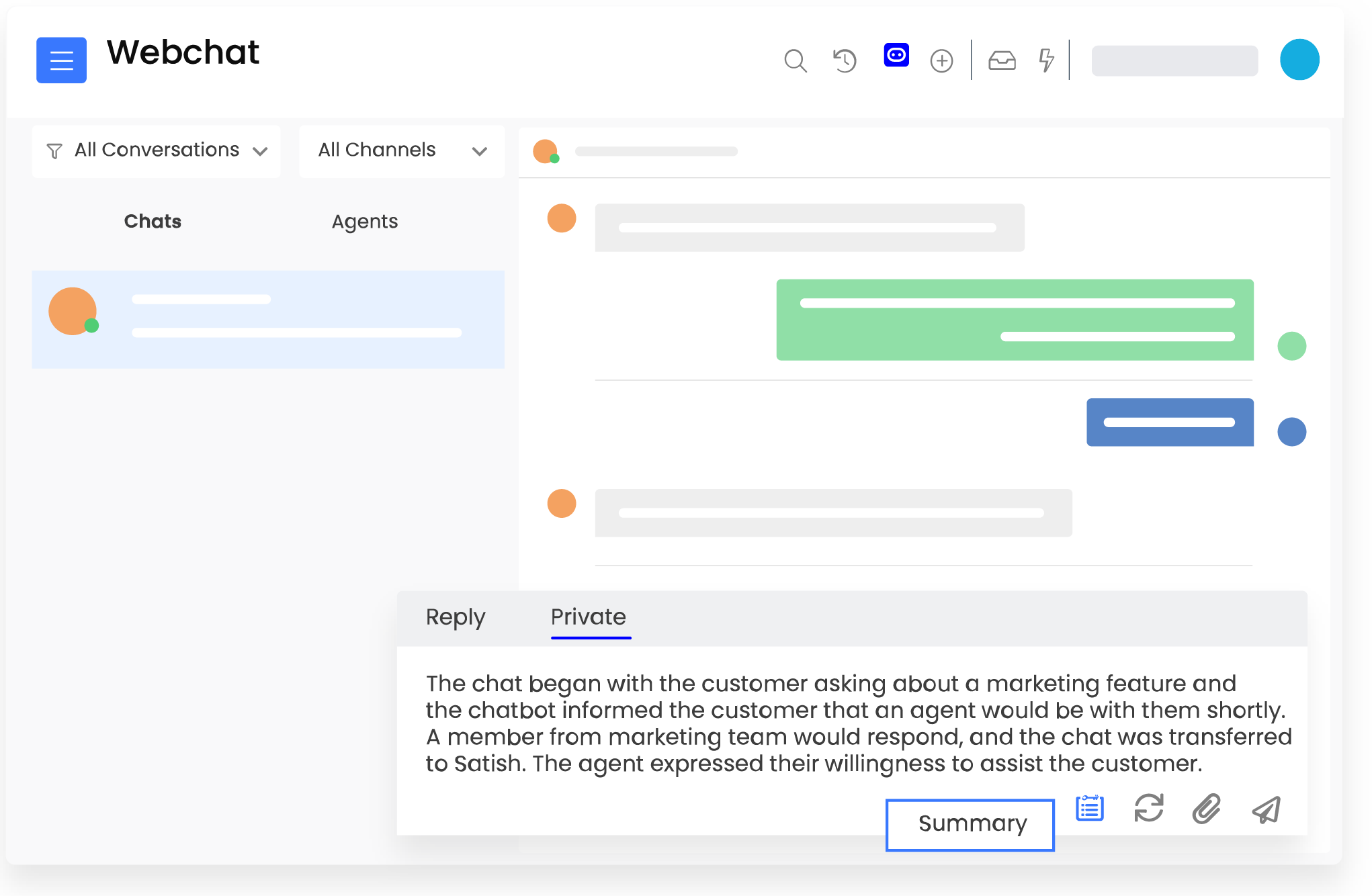The height and width of the screenshot is (896, 1372).
Task: Open the inbox tray icon
Action: point(1002,61)
